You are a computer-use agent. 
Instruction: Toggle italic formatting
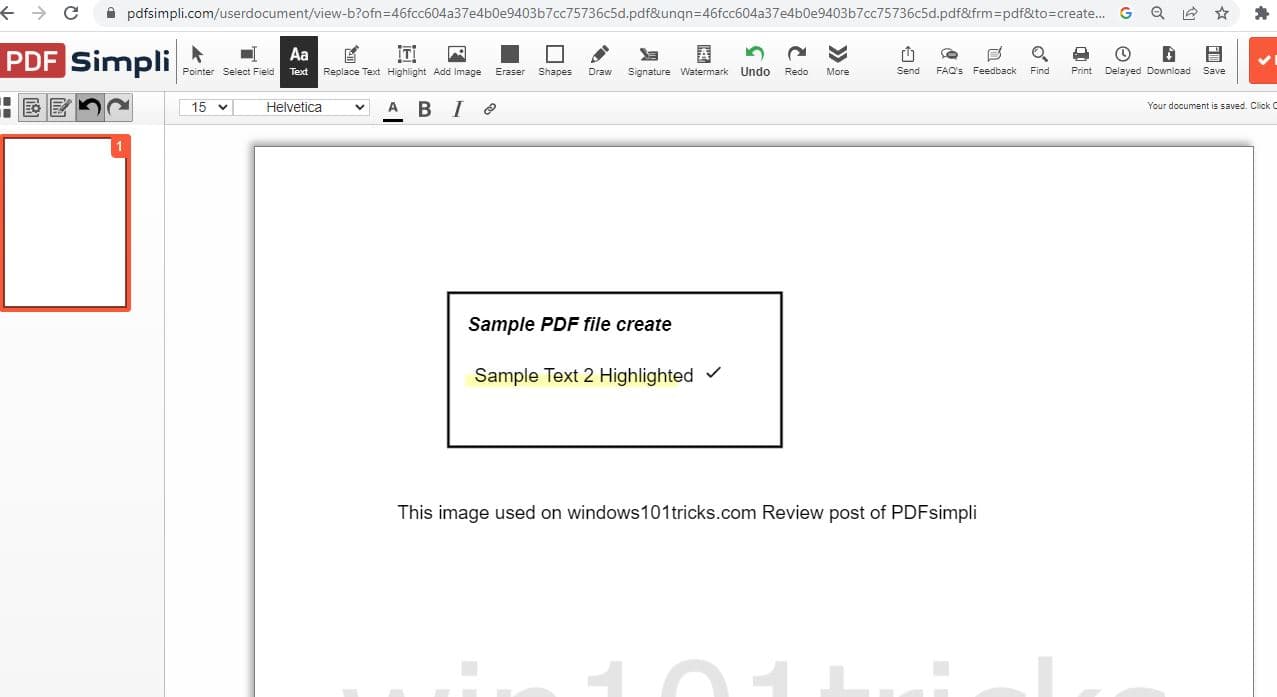[x=458, y=109]
